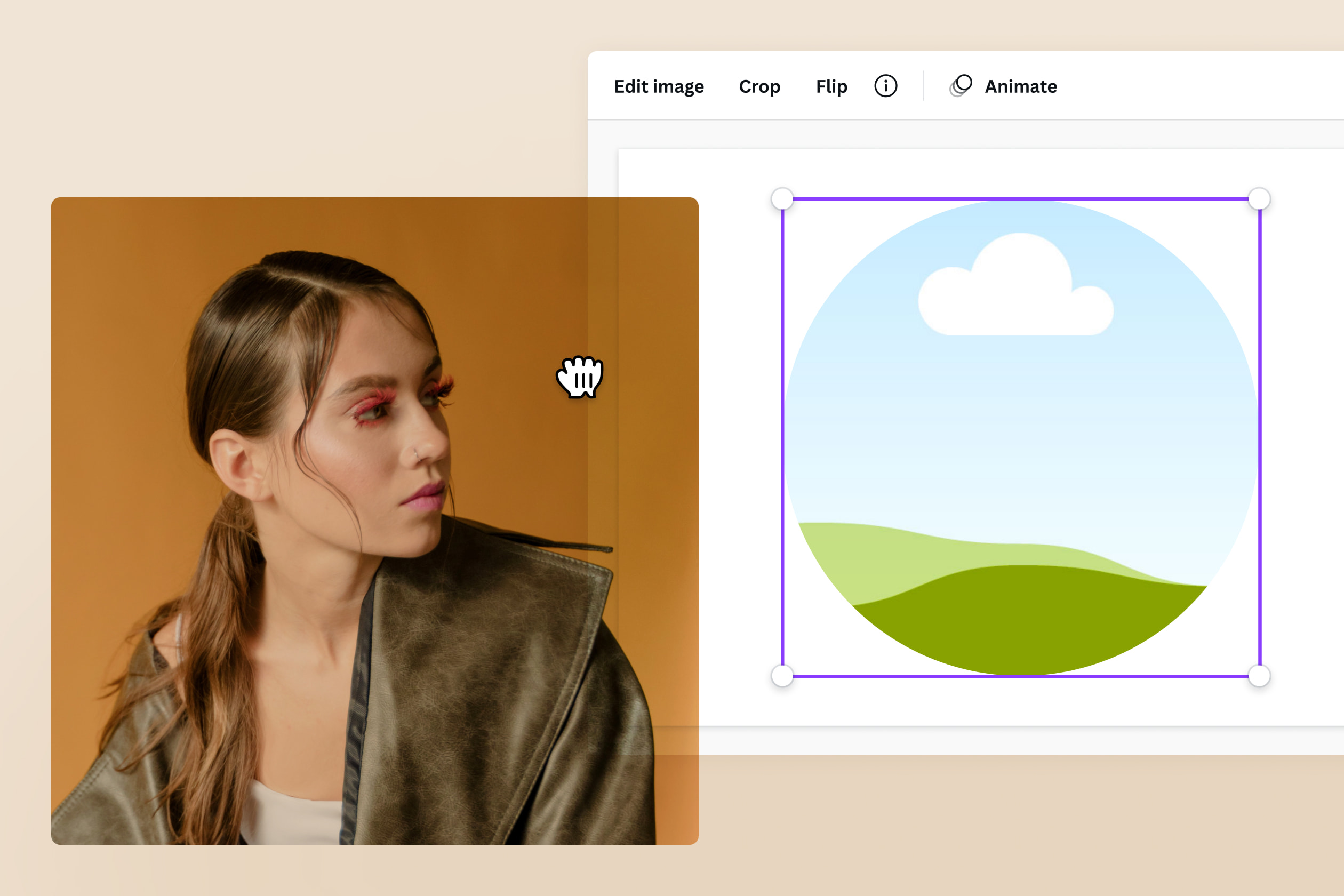
Task: Click the purple selection border's top edge
Action: 1021,199
